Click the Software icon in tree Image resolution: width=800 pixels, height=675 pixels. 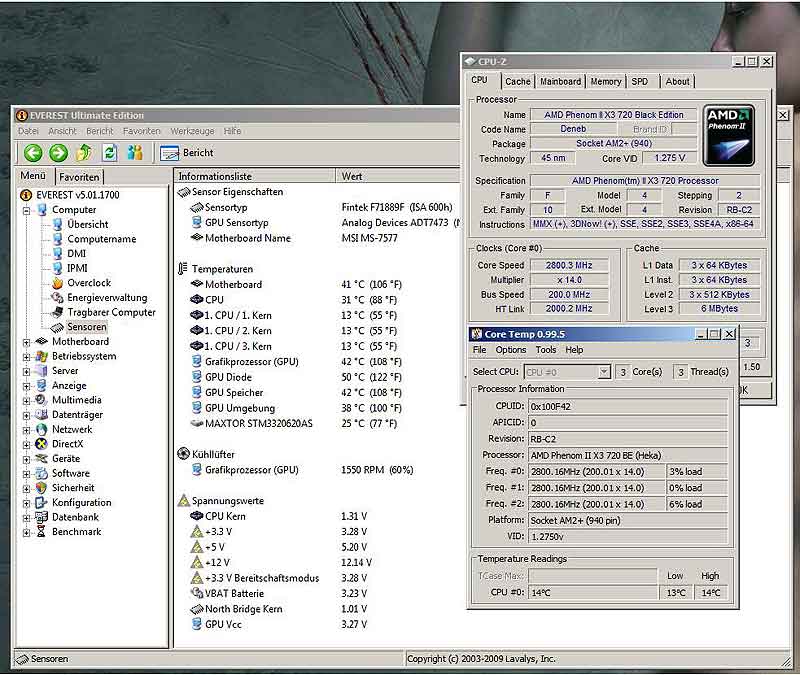pos(41,473)
